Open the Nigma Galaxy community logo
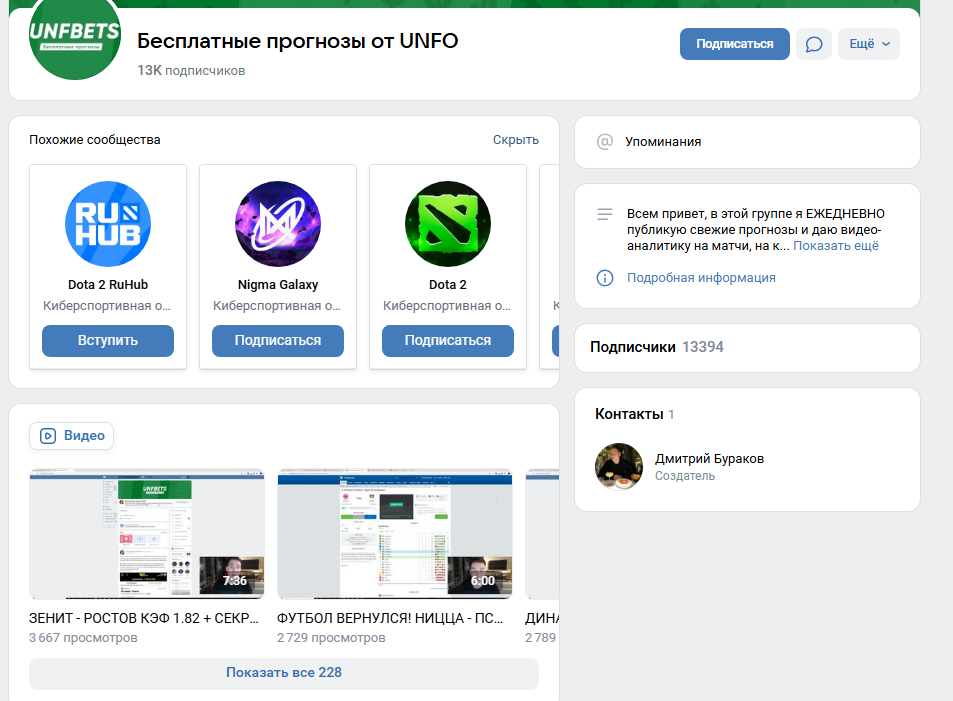The height and width of the screenshot is (701, 953). click(277, 224)
